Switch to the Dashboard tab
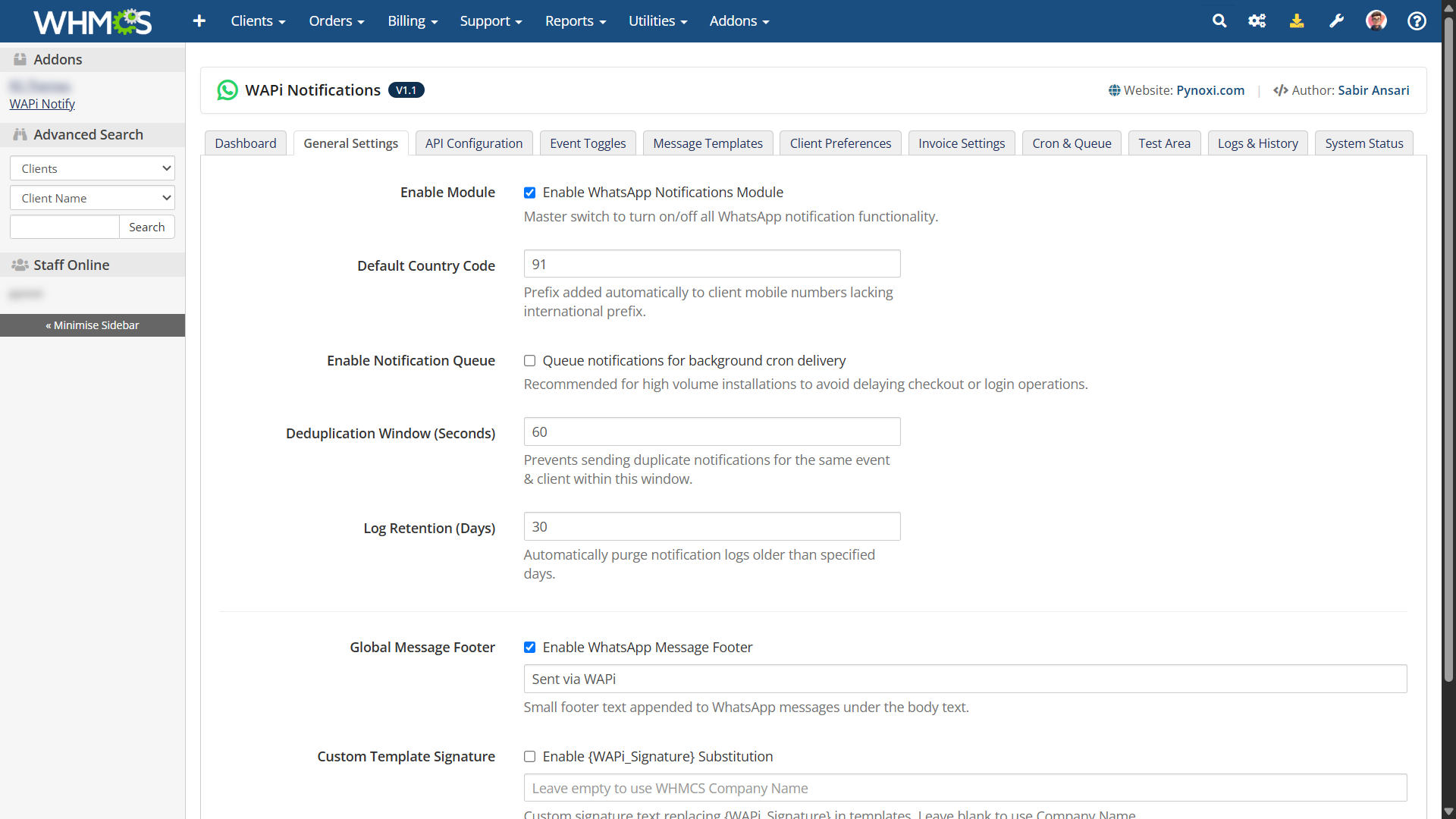The image size is (1456, 819). 246,143
